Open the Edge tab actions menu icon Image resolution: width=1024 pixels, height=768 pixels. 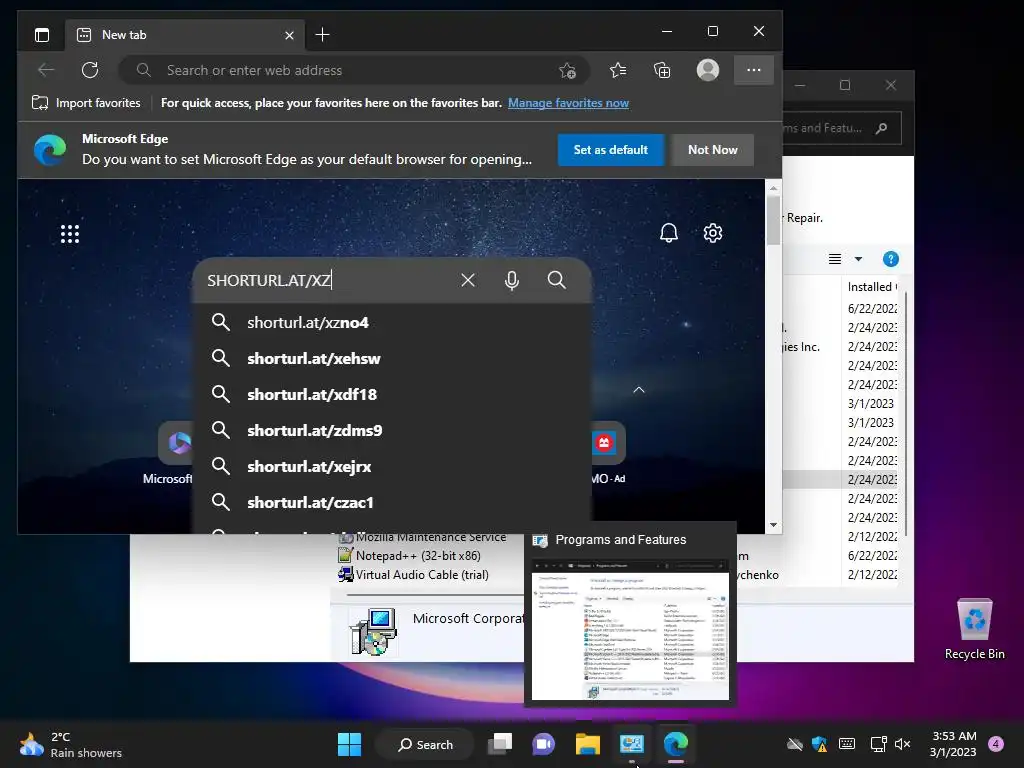tap(42, 35)
